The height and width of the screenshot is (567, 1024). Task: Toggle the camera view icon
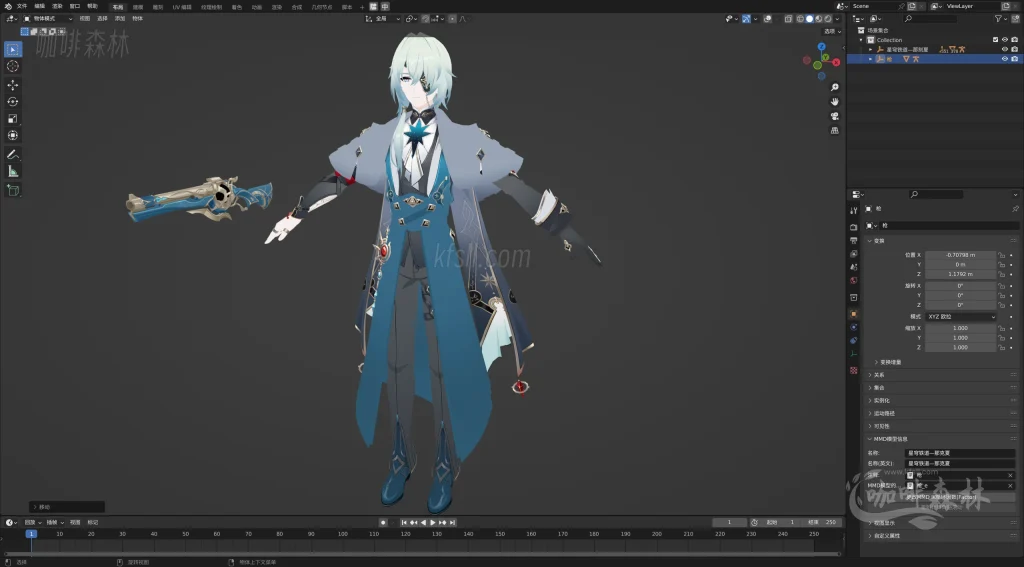835,116
